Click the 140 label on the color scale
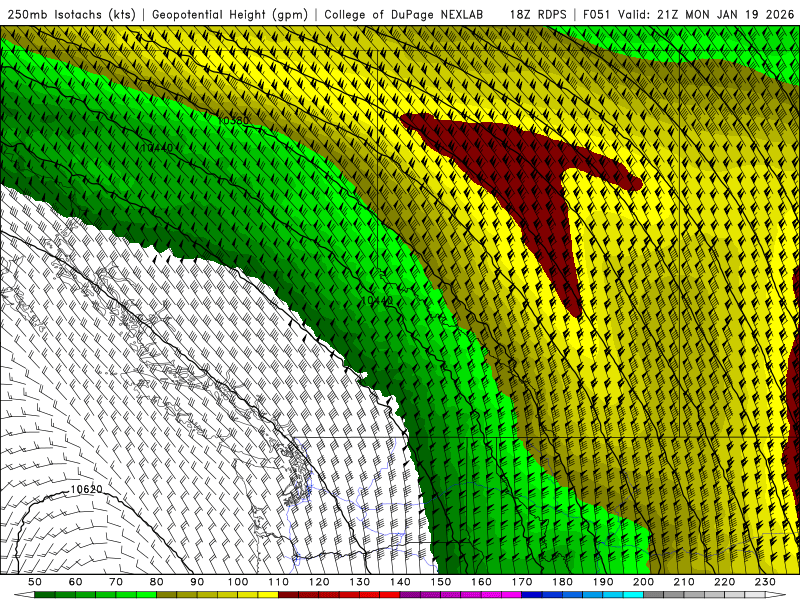This screenshot has width=800, height=600. click(x=400, y=582)
